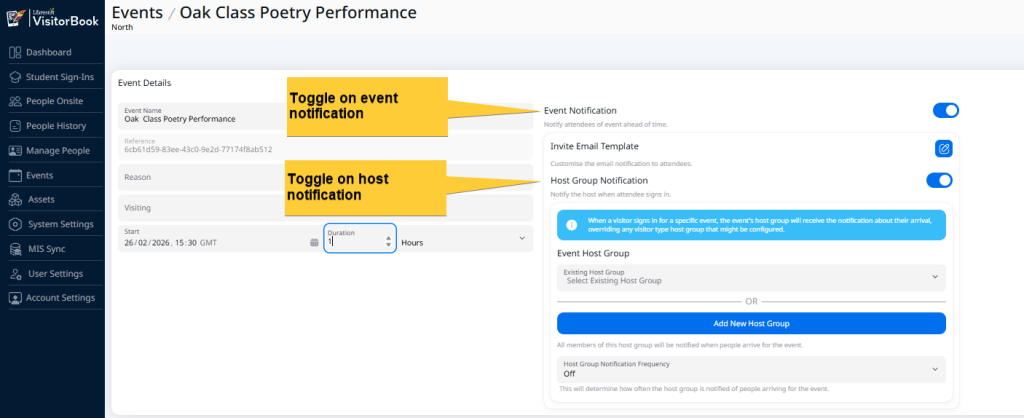Click the VisitorBook logo icon
Image resolution: width=1024 pixels, height=418 pixels.
pos(14,17)
